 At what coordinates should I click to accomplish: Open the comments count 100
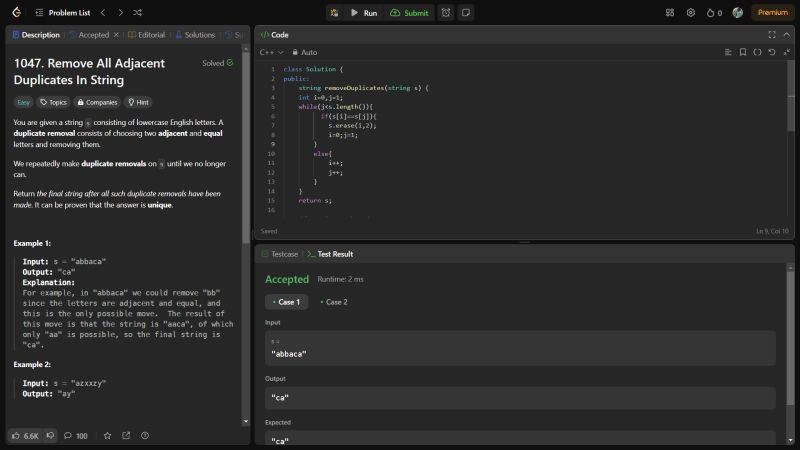(76, 436)
